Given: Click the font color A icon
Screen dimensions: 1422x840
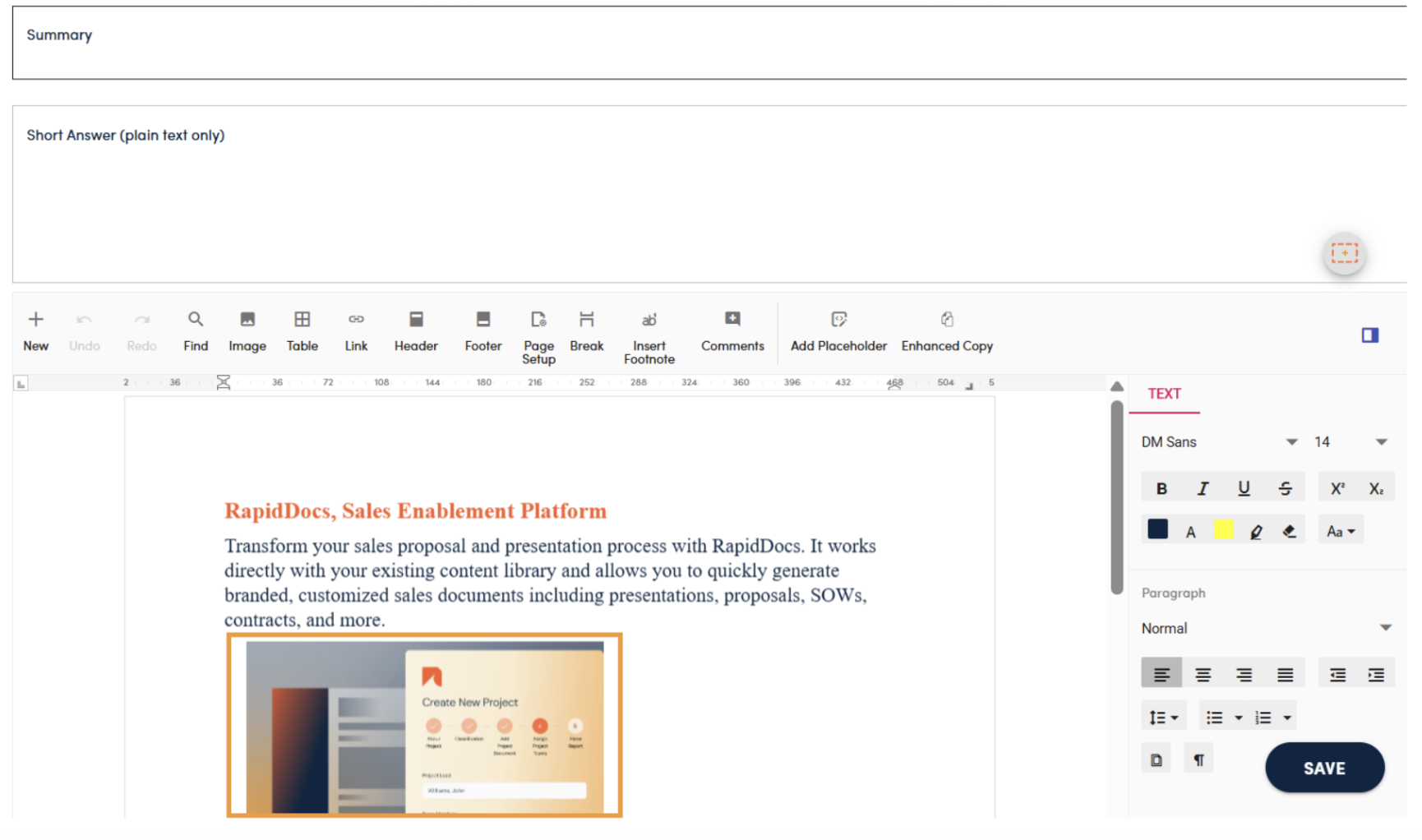Looking at the screenshot, I should (x=1190, y=532).
